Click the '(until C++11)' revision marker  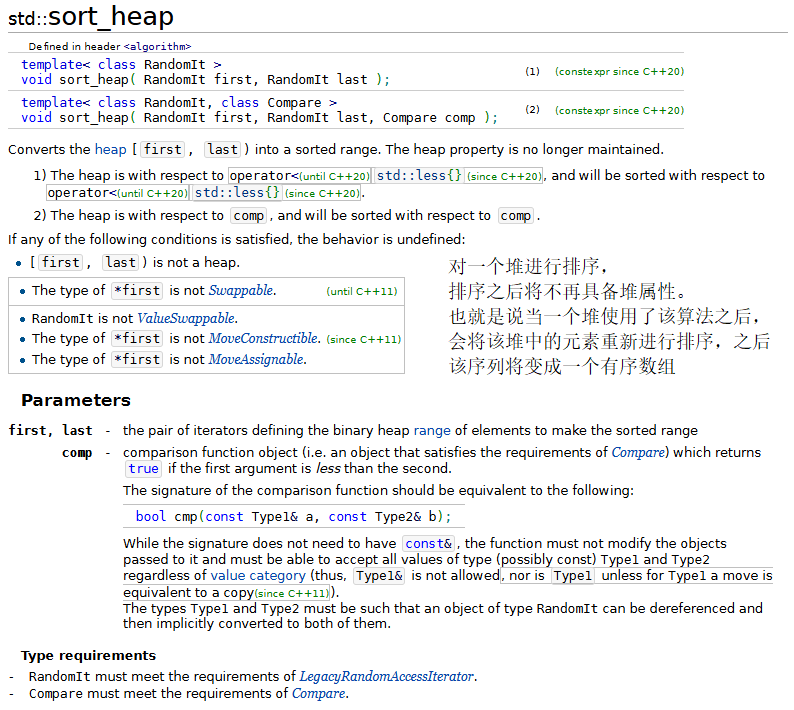coord(362,291)
